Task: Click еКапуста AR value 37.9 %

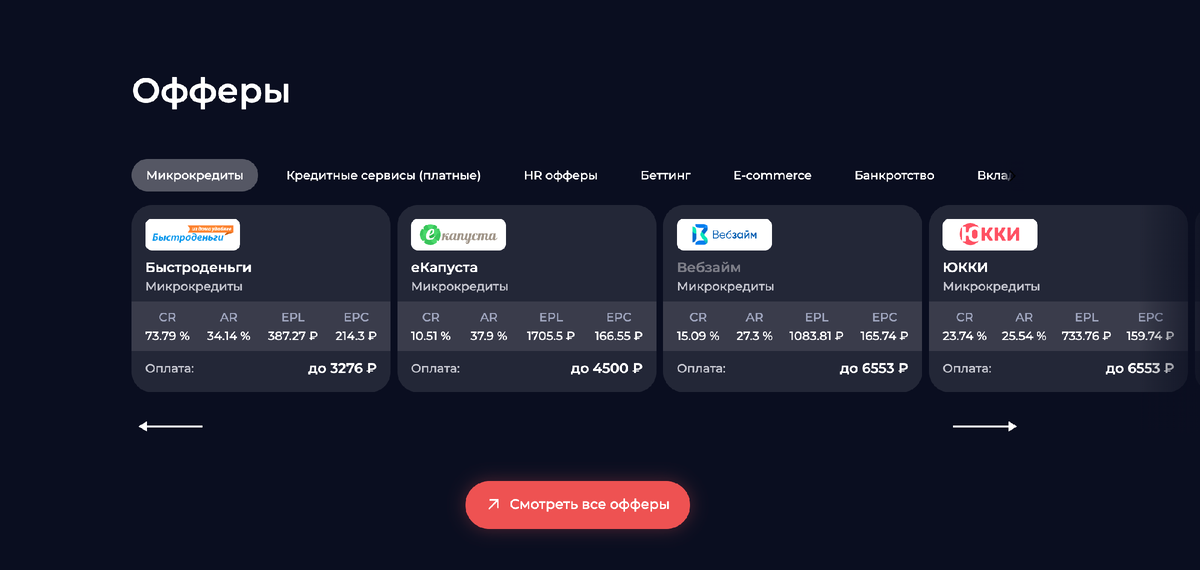Action: pyautogui.click(x=488, y=336)
